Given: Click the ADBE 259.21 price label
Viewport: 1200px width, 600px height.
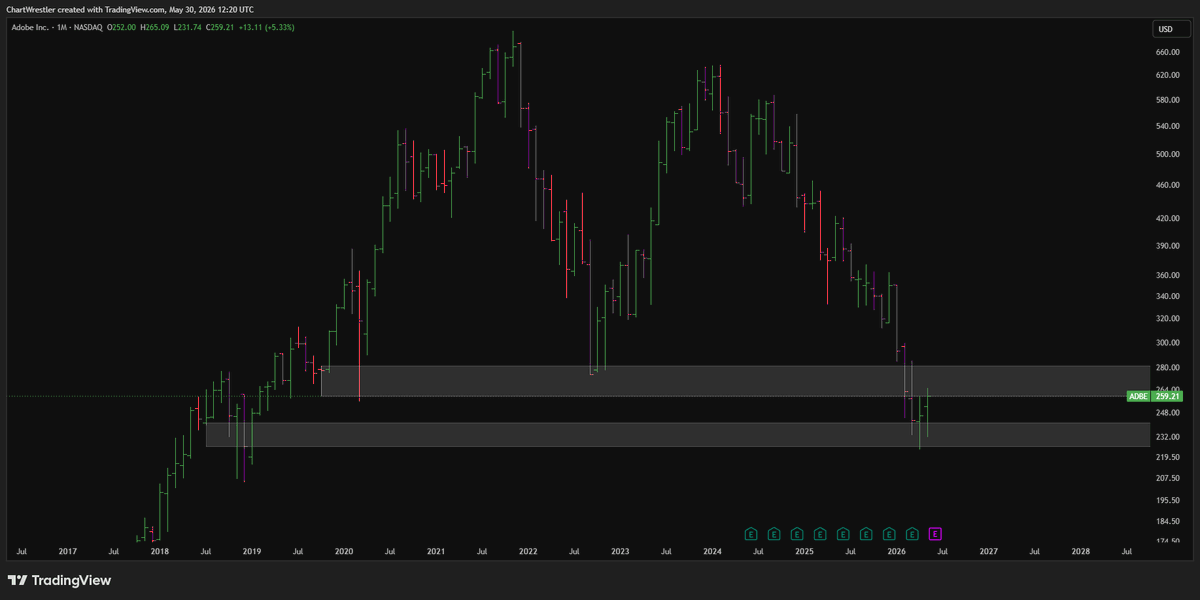Looking at the screenshot, I should [1155, 396].
